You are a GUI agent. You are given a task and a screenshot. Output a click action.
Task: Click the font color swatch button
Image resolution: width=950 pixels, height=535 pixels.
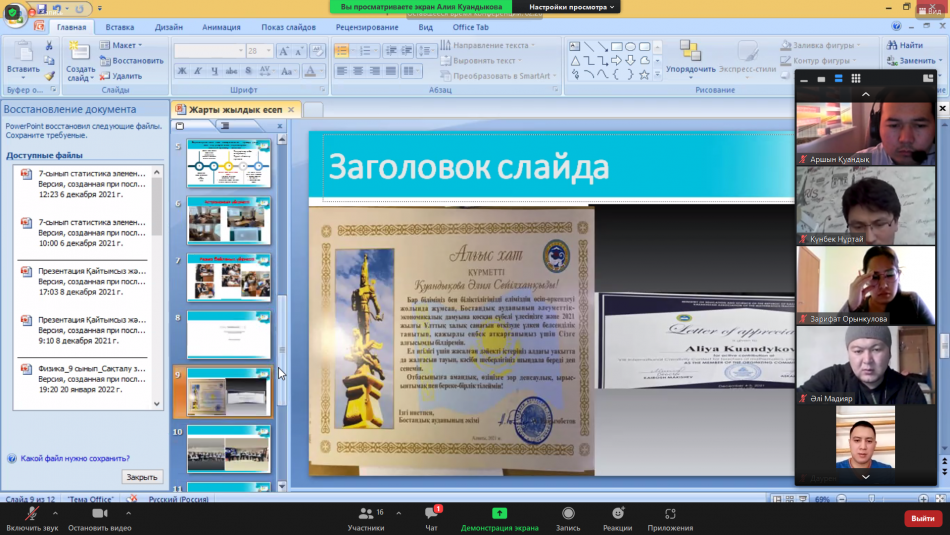click(310, 71)
